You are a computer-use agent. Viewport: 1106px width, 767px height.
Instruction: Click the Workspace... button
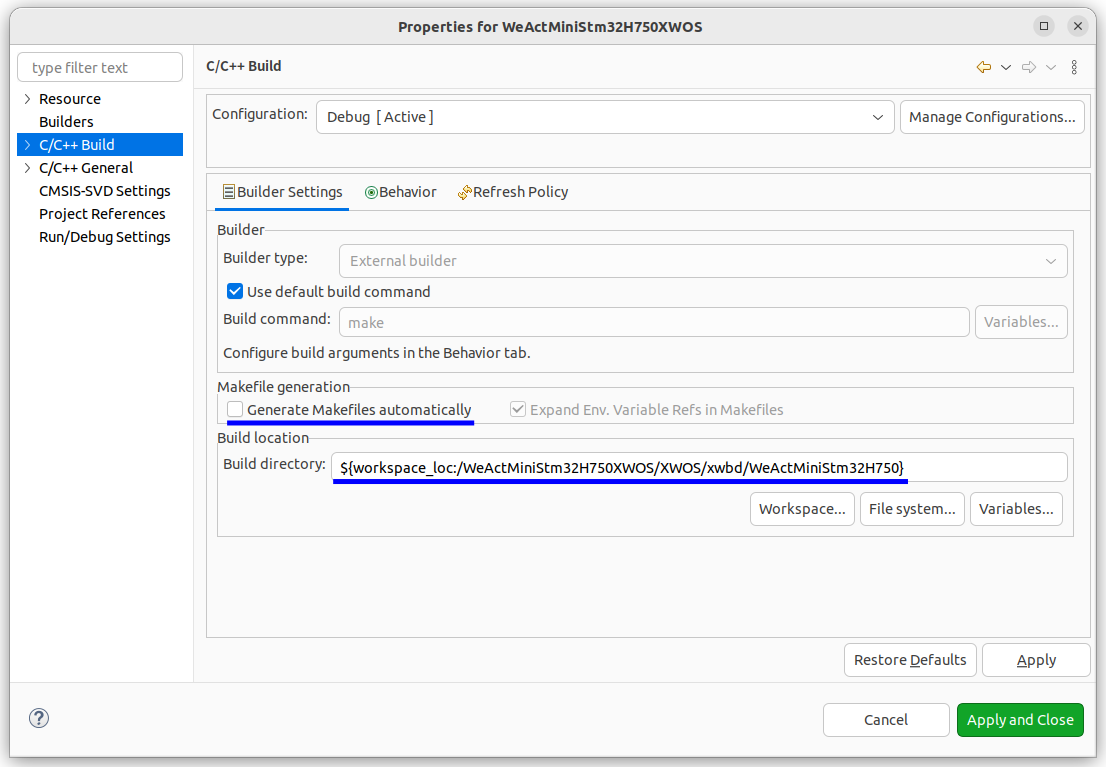[x=802, y=509]
